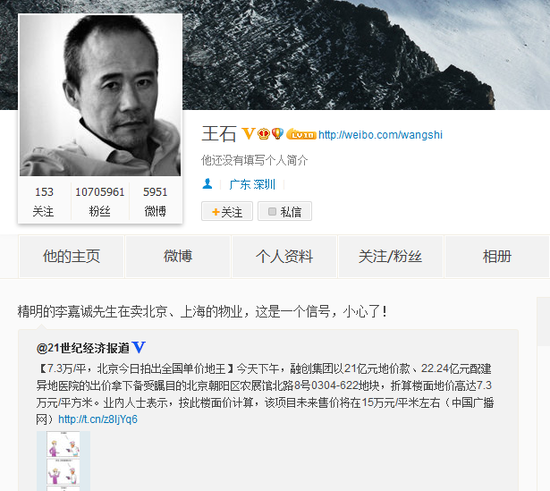Open the 他的主页 tab
The height and width of the screenshot is (491, 550).
coord(72,256)
